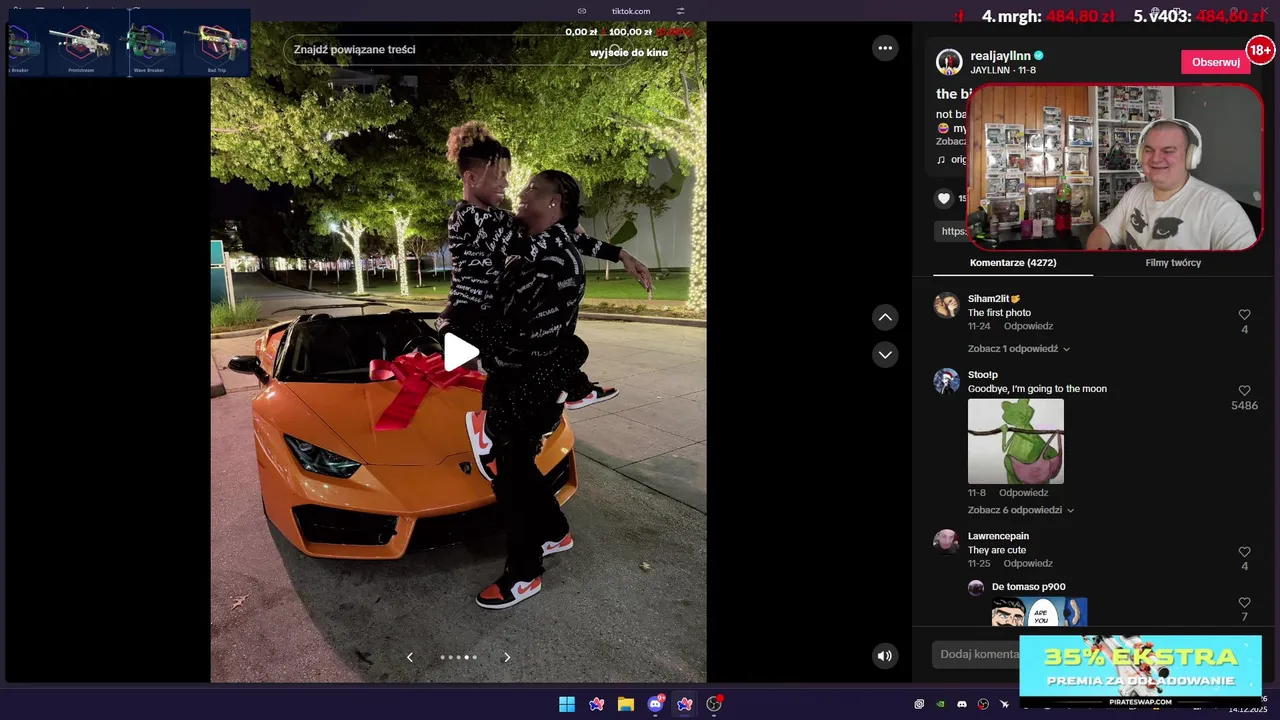
Task: Play the TikTok video with center play button
Action: click(461, 352)
